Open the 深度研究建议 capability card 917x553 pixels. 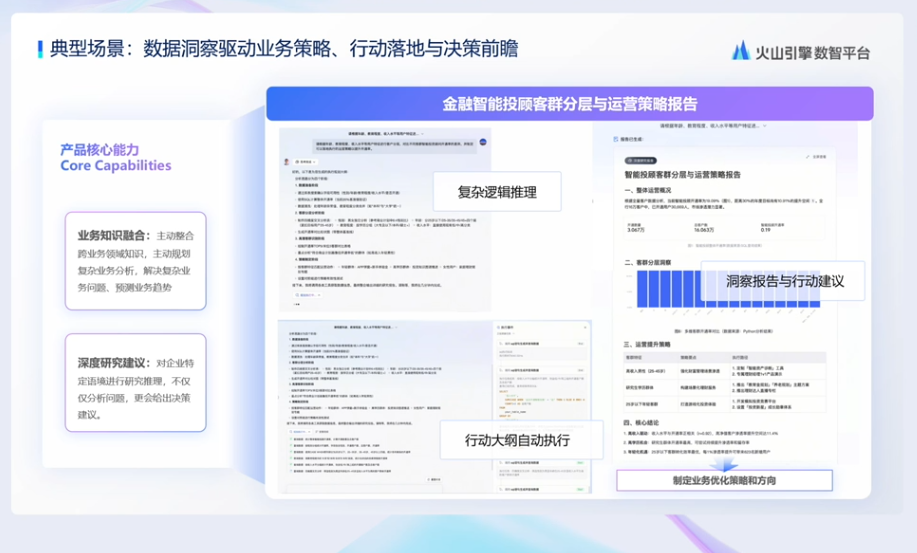[136, 383]
